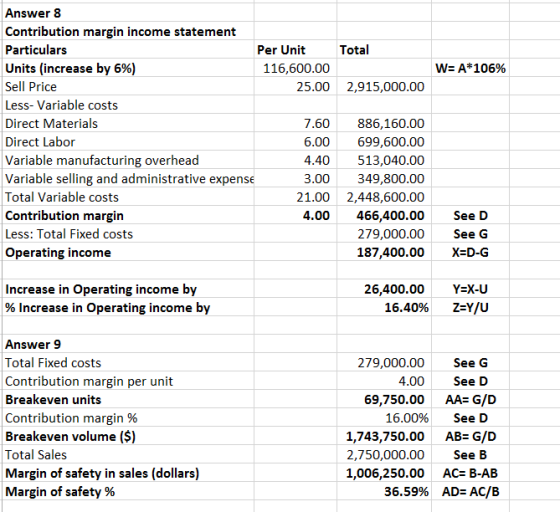
Task: Click the 'Less- Variable costs' label
Action: click(61, 105)
